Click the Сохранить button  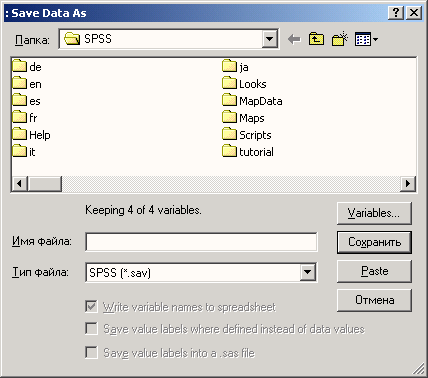click(374, 242)
